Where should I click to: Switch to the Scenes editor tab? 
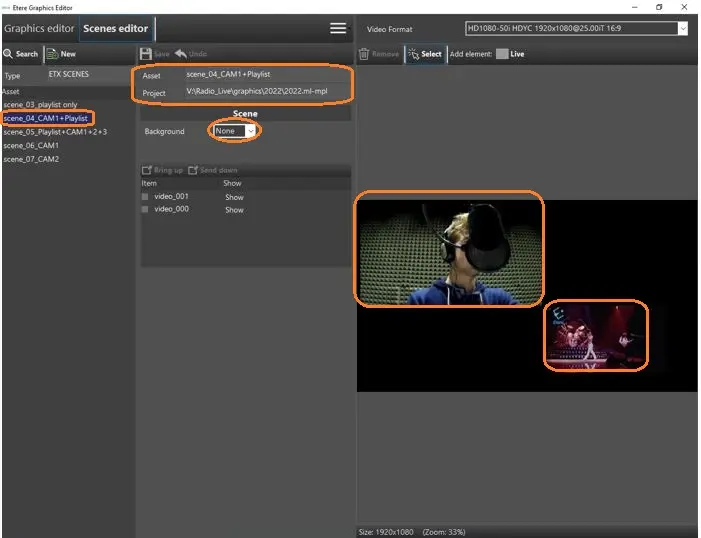tap(115, 28)
